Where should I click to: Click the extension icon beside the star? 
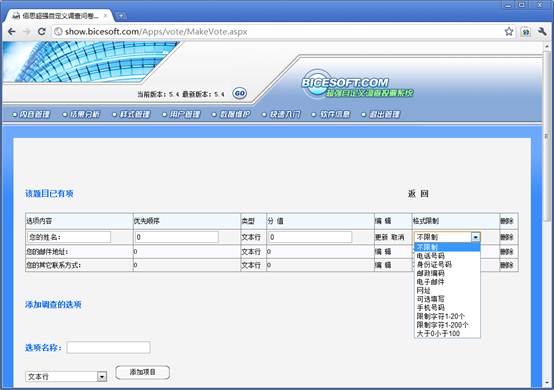[x=526, y=32]
